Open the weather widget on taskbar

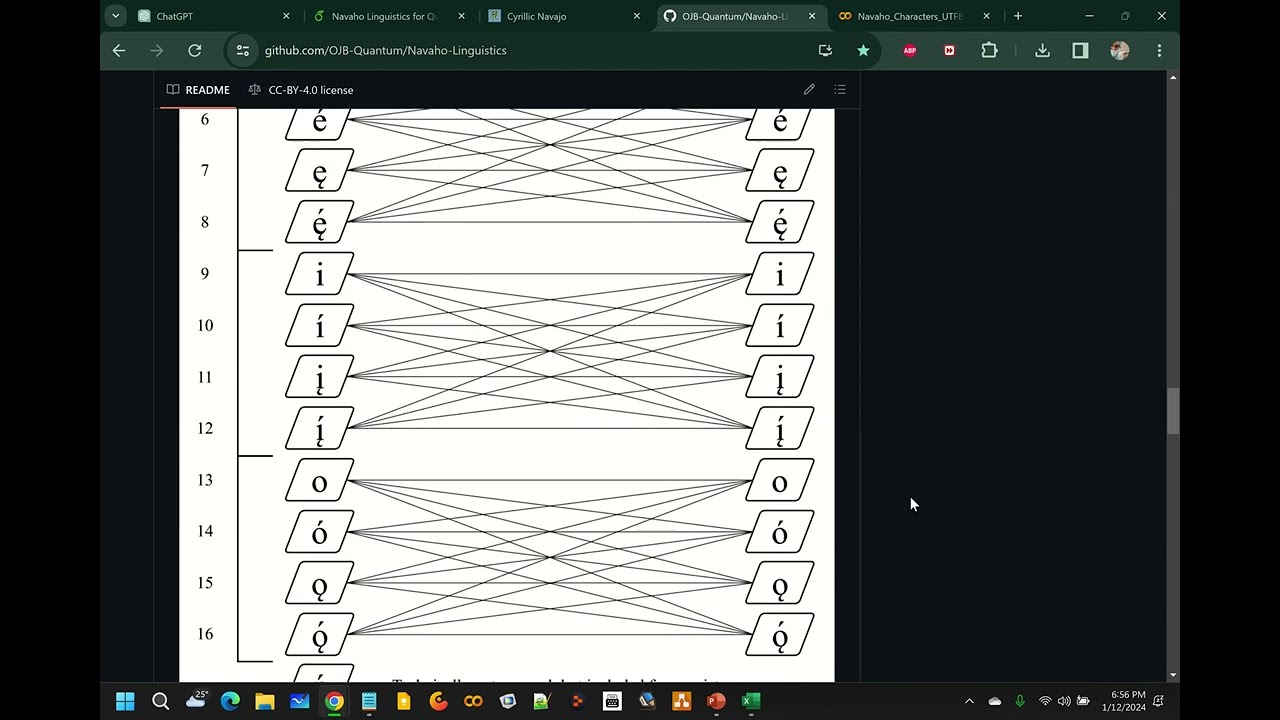(195, 700)
